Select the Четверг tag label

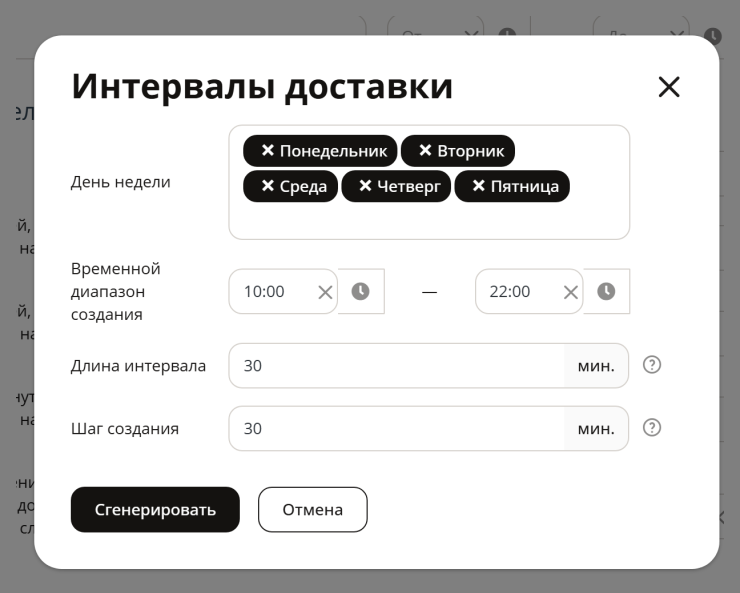pyautogui.click(x=409, y=186)
